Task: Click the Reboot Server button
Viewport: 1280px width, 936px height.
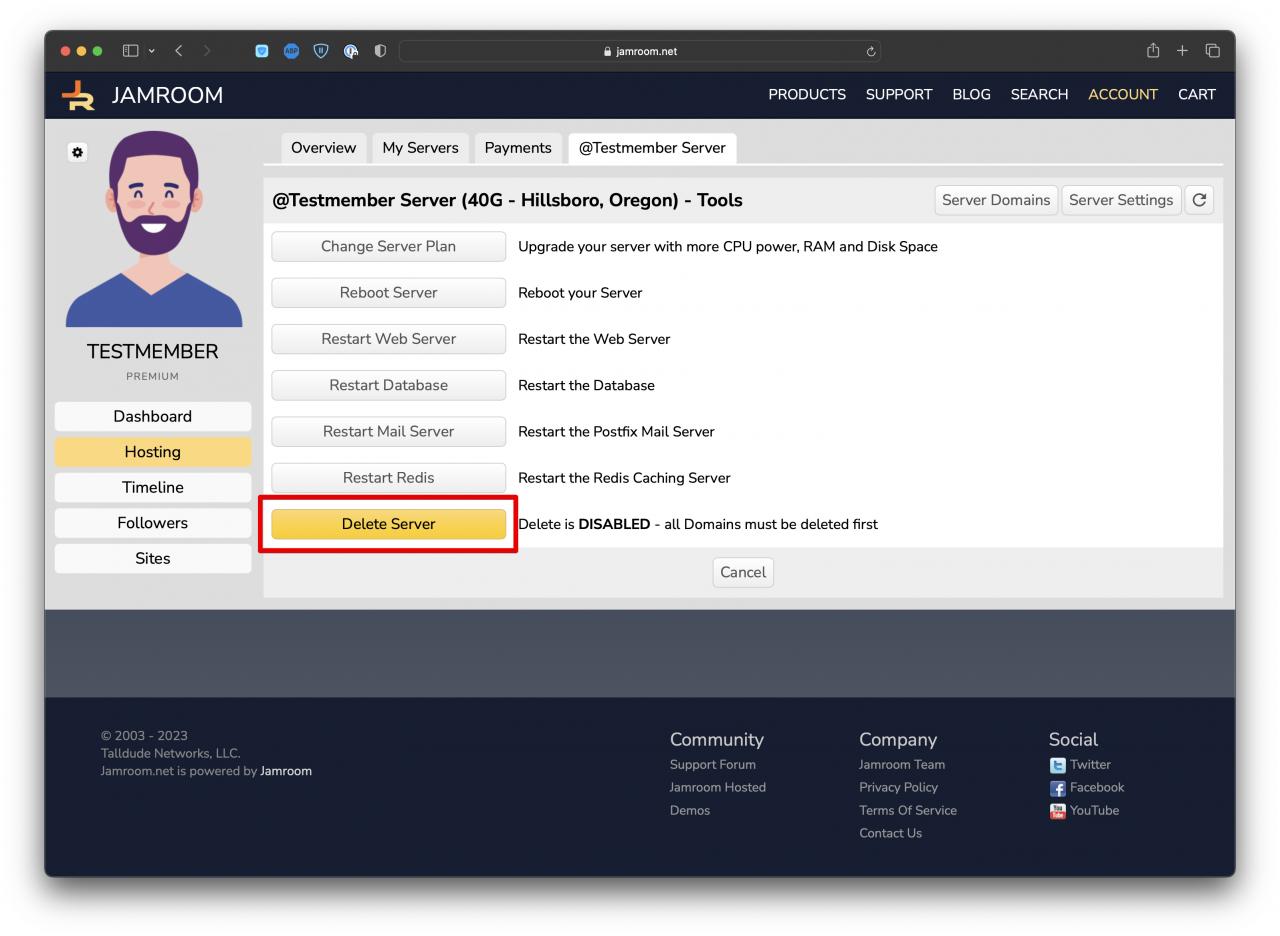Action: [388, 293]
